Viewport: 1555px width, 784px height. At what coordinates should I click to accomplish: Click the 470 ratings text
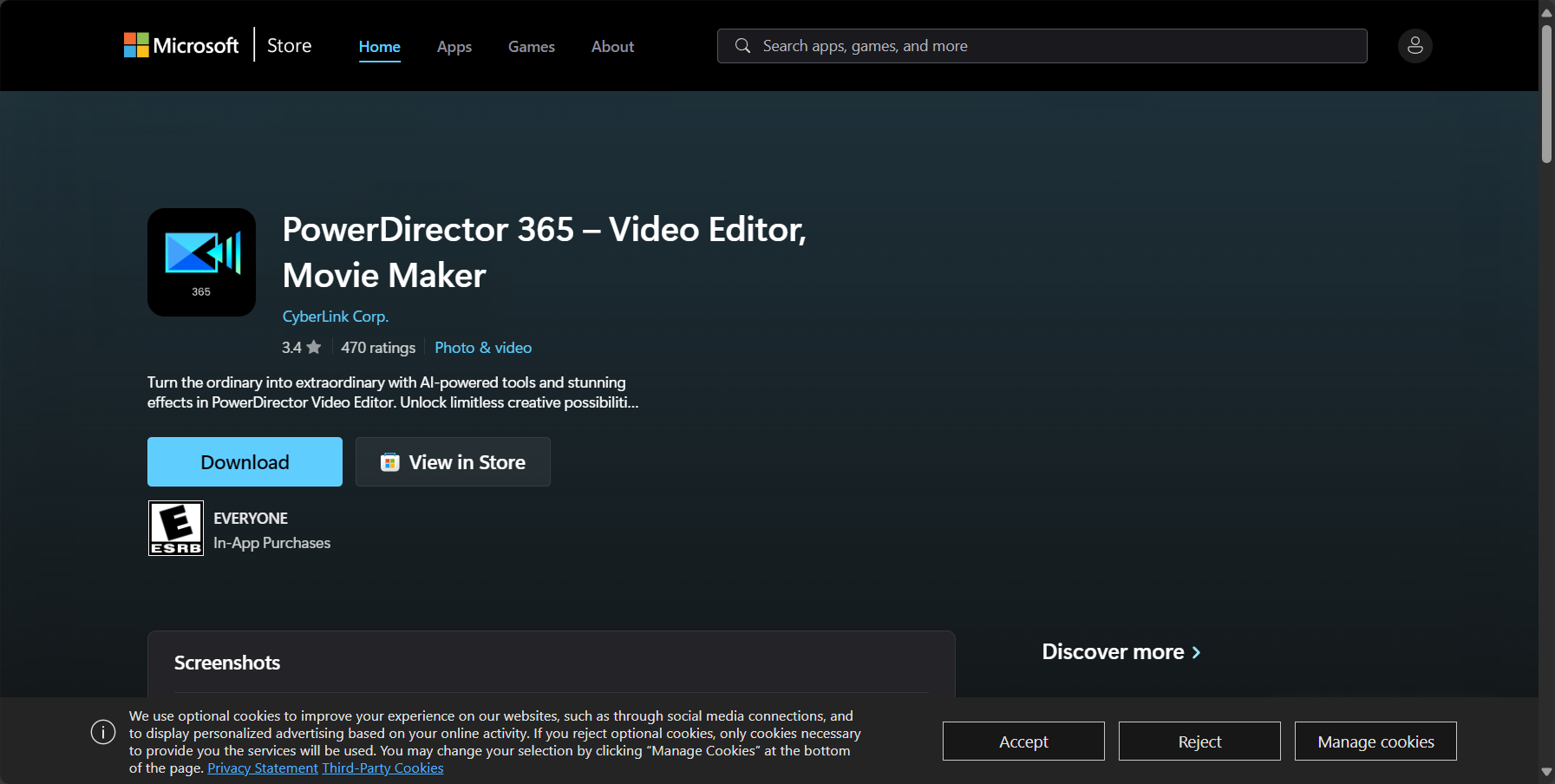tap(378, 348)
